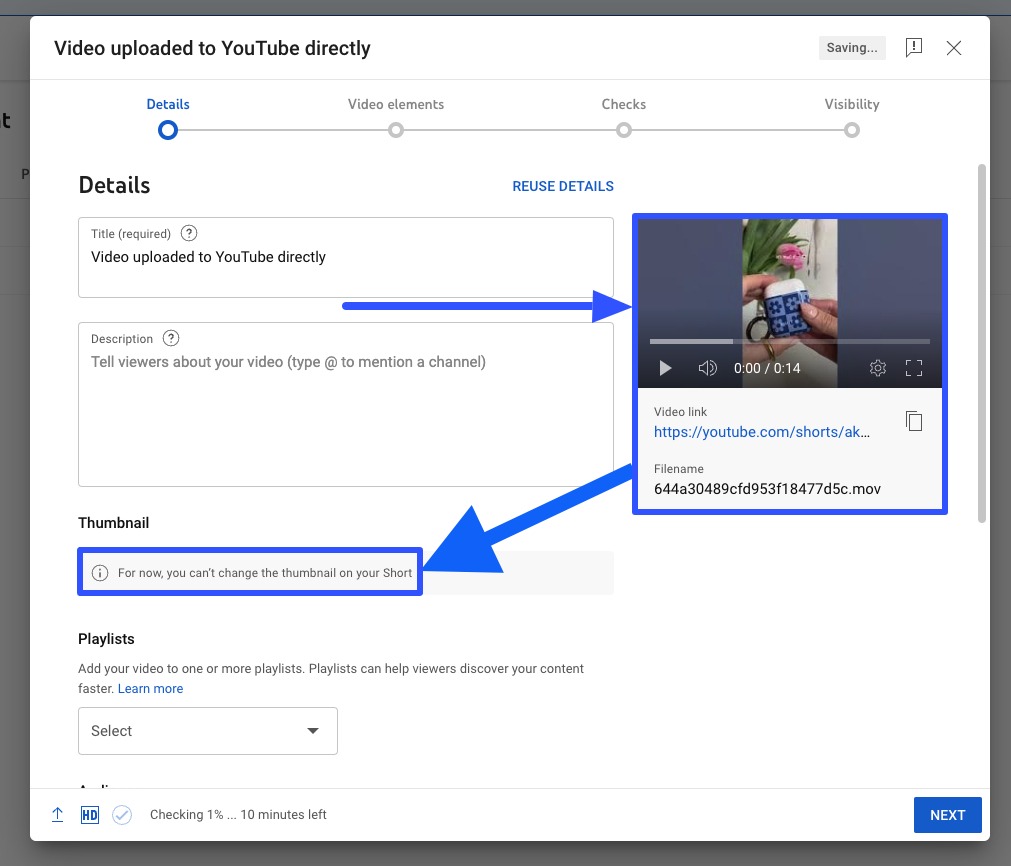This screenshot has height=866, width=1011.
Task: Click the upload status arrow icon
Action: (58, 815)
